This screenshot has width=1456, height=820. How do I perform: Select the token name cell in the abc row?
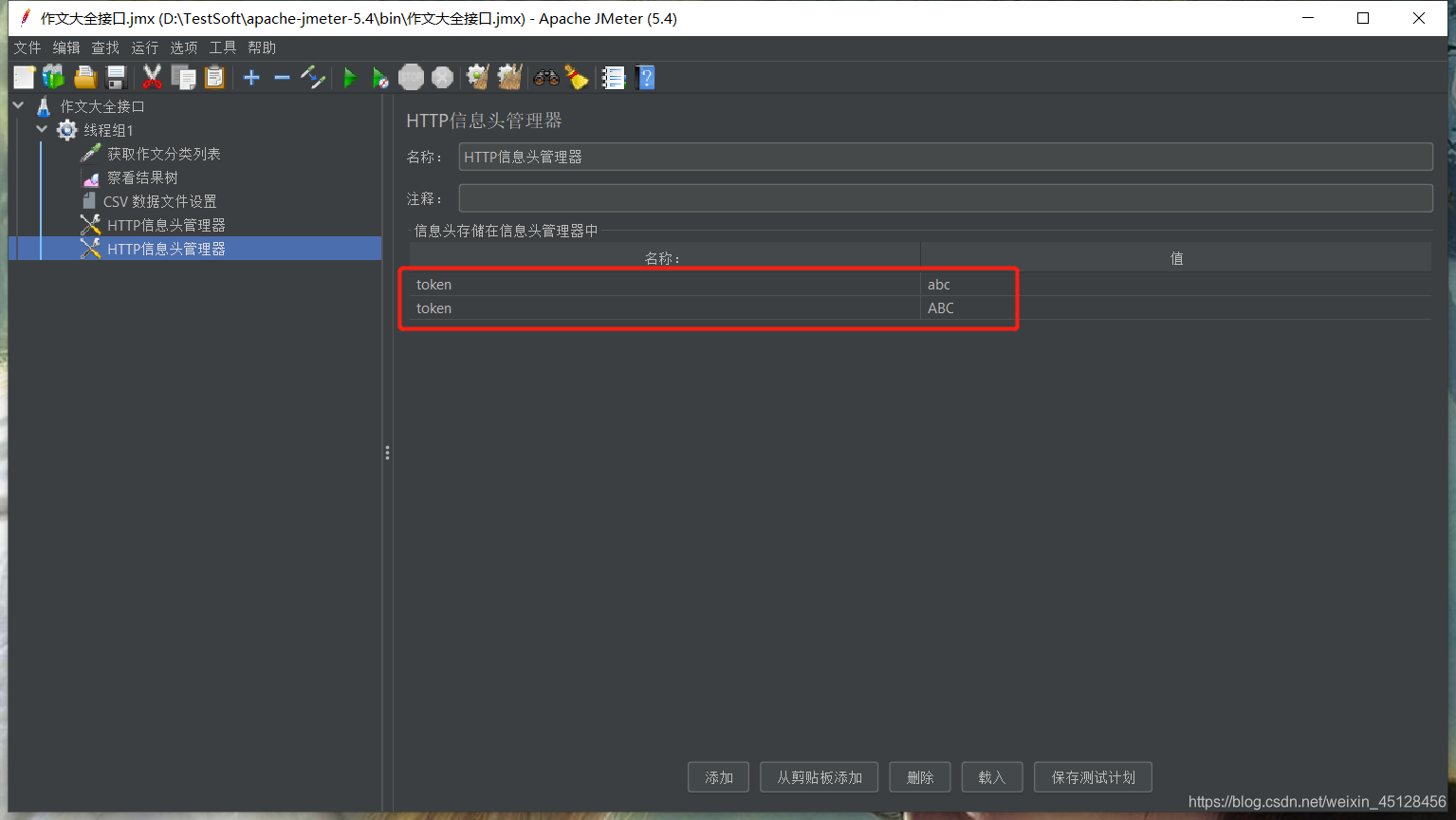coord(664,285)
